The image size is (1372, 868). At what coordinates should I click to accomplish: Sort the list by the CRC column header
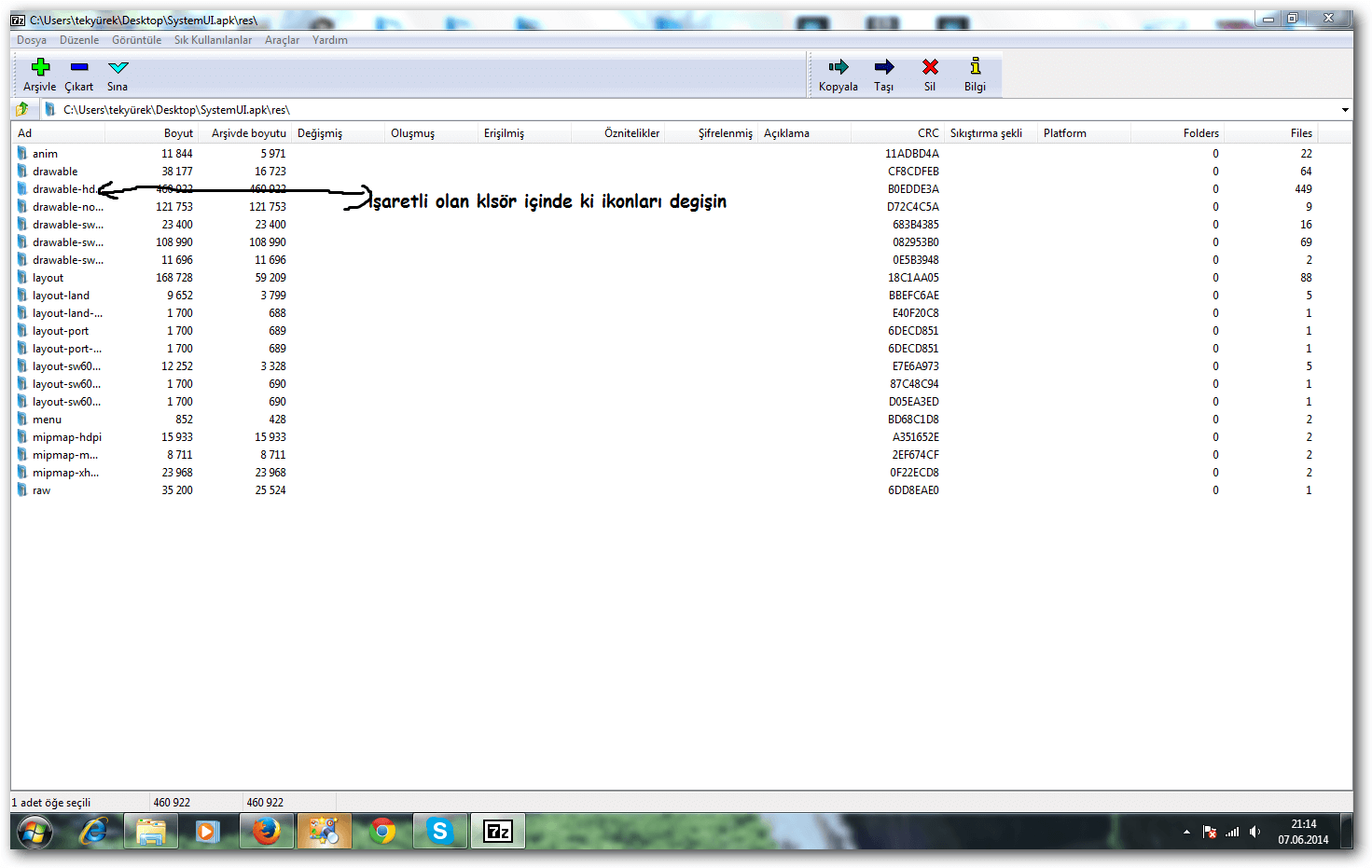(x=927, y=133)
